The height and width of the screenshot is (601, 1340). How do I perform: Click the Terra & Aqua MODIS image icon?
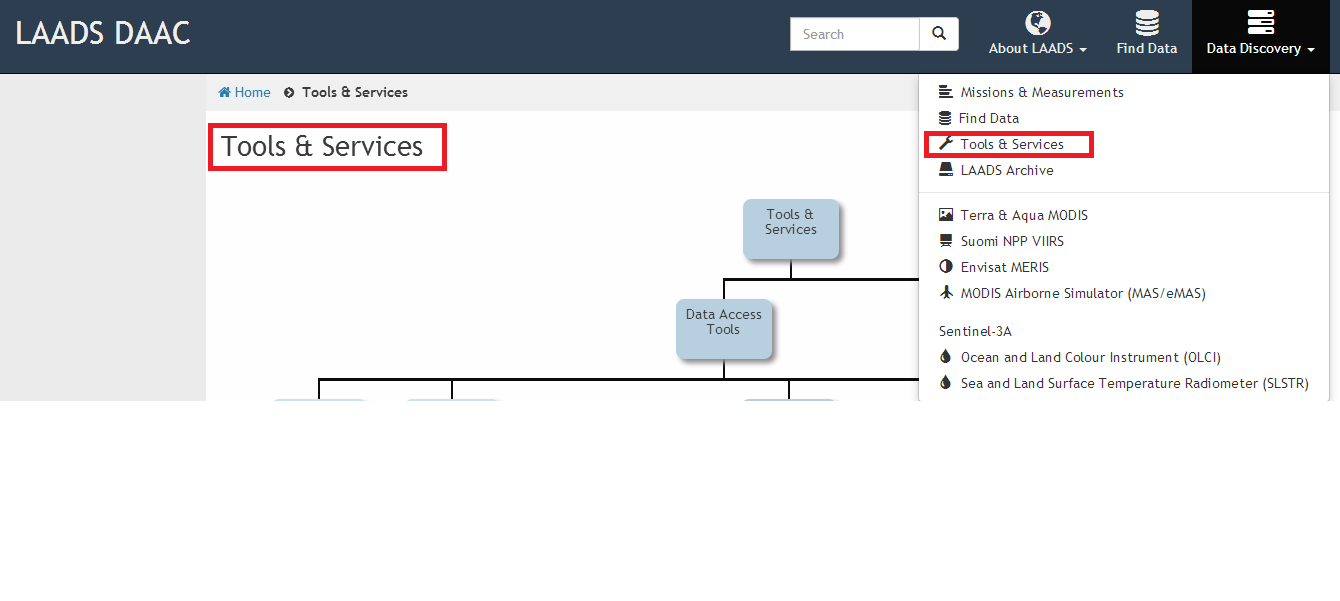[x=946, y=215]
